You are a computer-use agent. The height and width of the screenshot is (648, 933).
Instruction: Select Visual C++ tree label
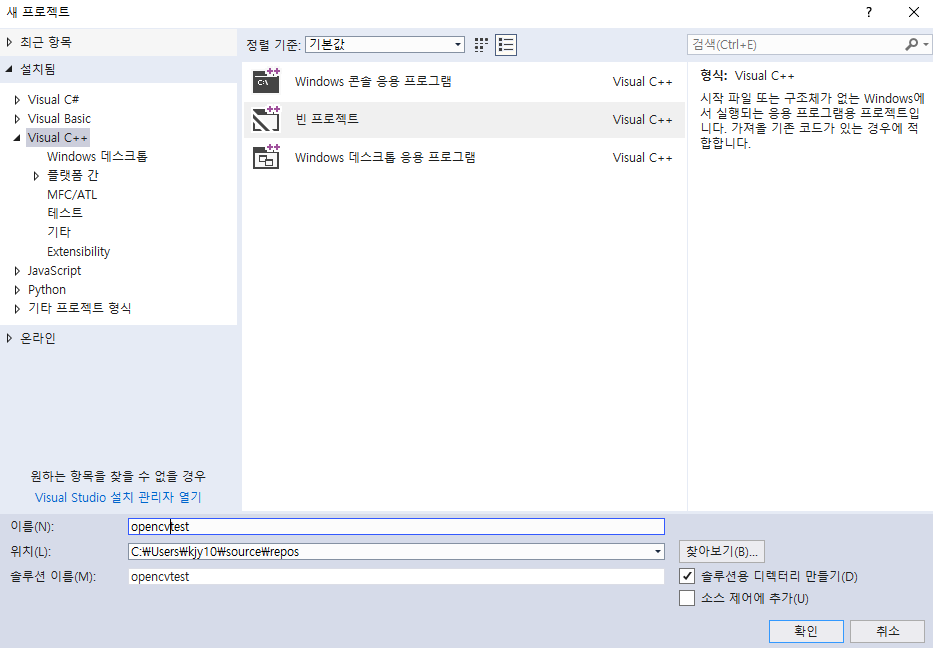58,137
